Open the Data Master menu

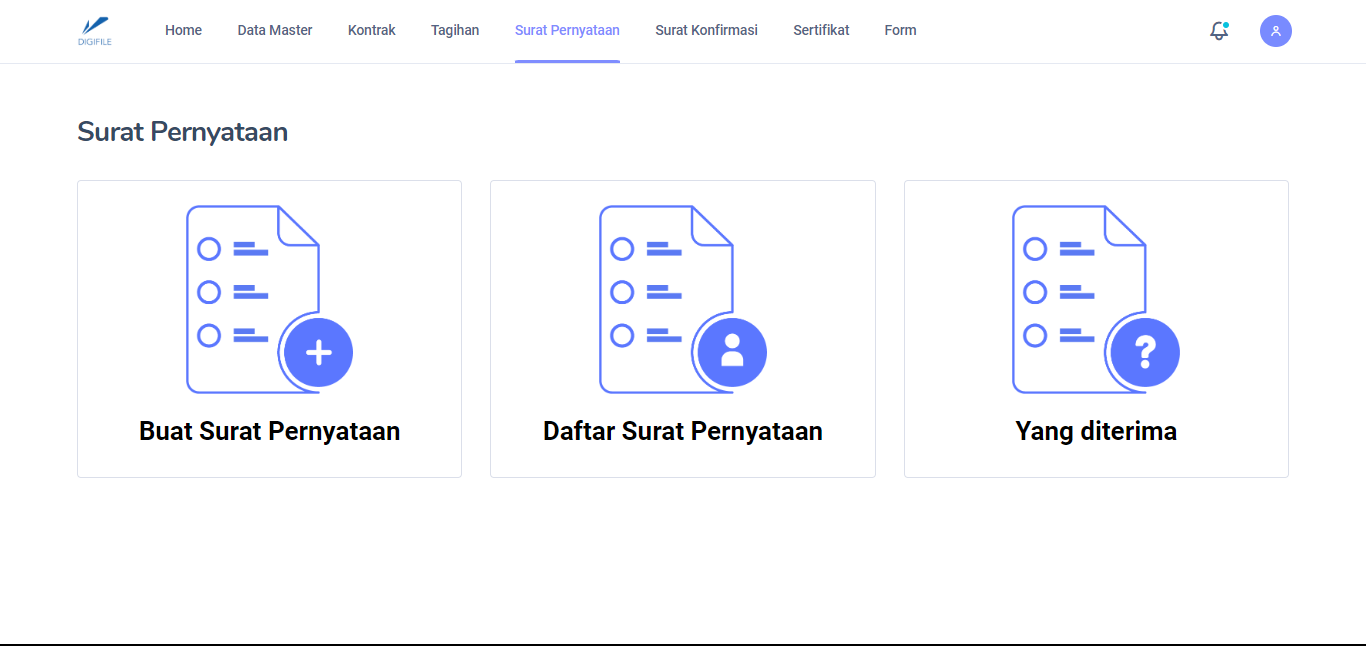[x=275, y=31]
